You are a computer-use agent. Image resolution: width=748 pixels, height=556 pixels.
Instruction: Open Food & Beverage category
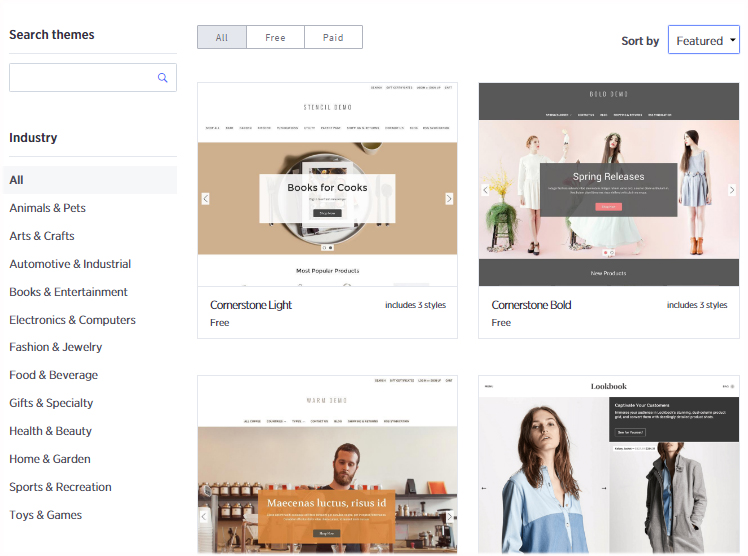point(53,375)
